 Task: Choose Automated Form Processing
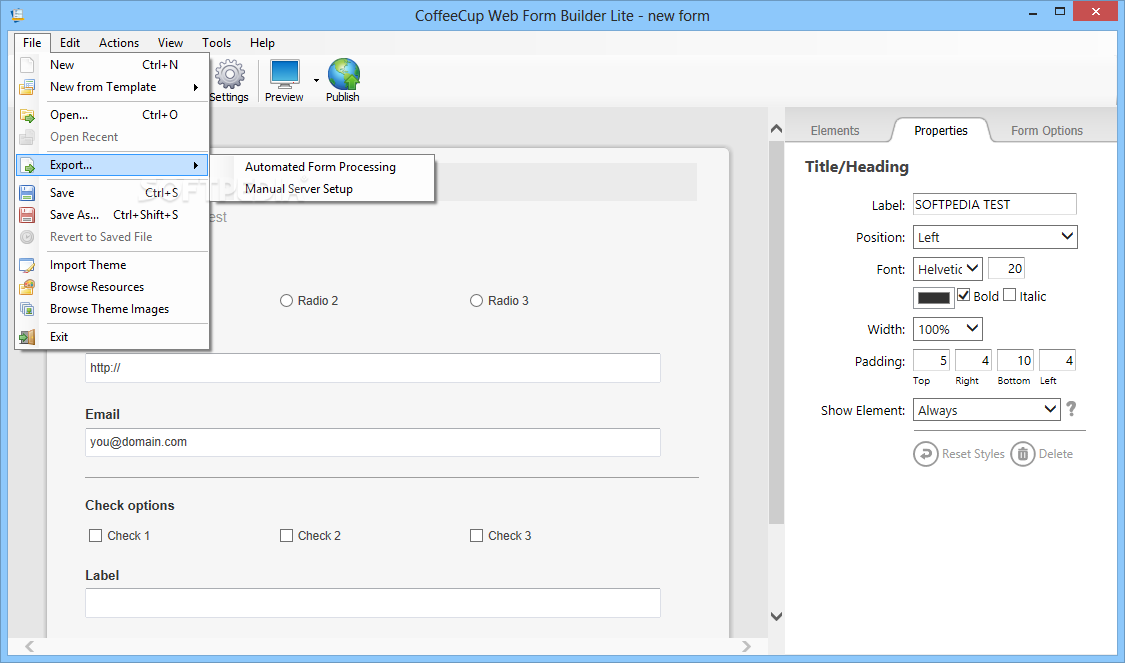tap(320, 167)
